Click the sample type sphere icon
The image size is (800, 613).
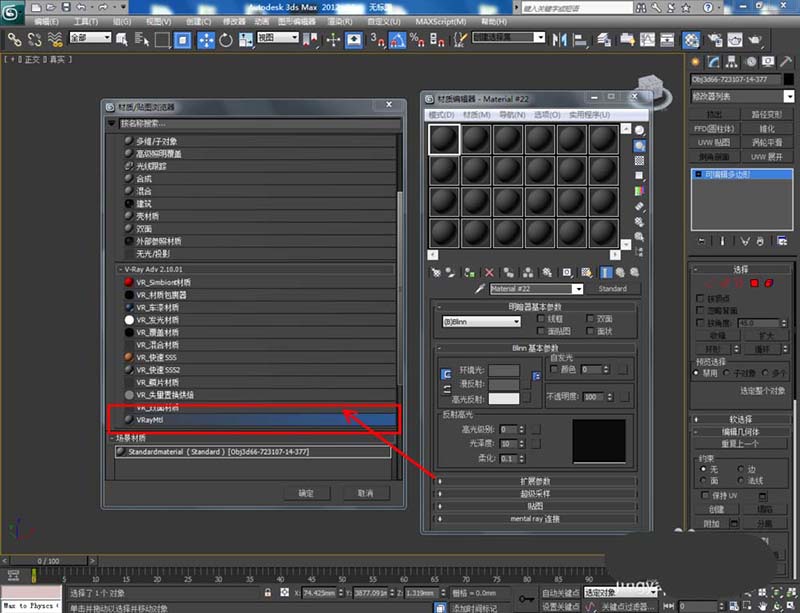[x=640, y=130]
